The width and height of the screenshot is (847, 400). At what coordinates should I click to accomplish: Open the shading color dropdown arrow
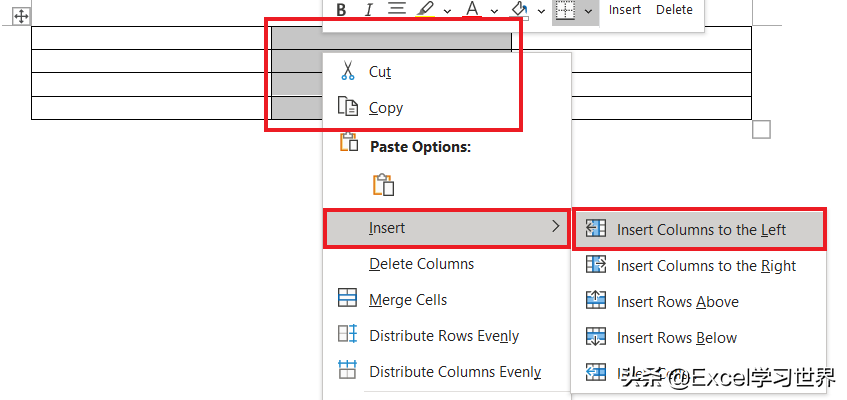point(541,11)
